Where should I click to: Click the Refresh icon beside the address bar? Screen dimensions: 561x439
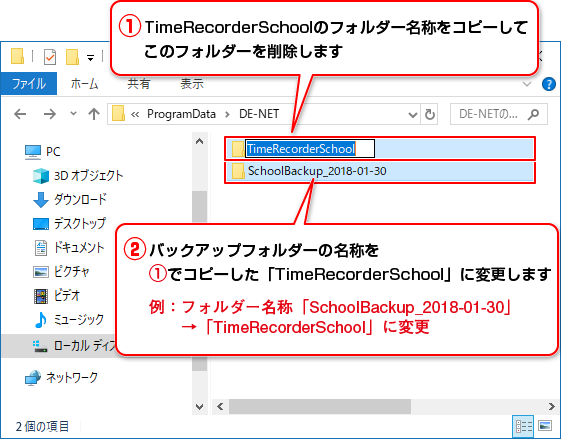click(429, 114)
